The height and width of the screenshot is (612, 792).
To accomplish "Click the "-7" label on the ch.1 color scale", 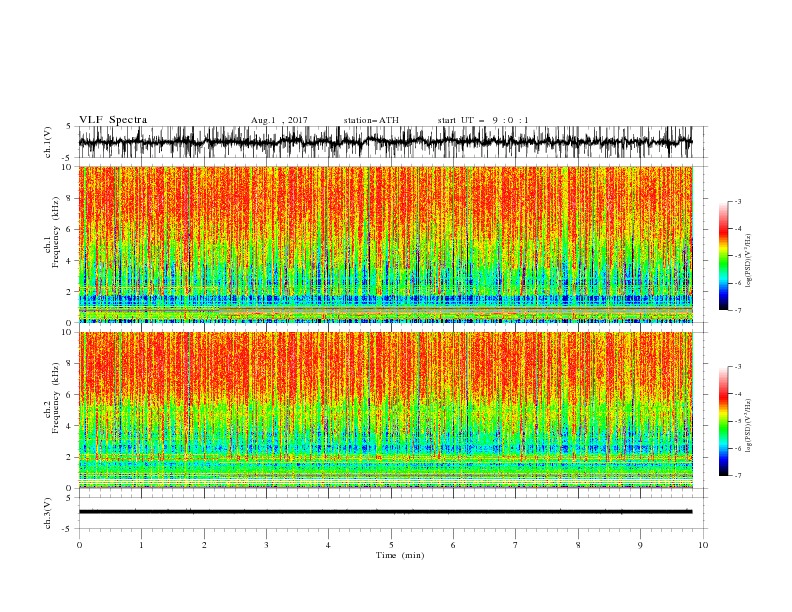I will click(738, 311).
